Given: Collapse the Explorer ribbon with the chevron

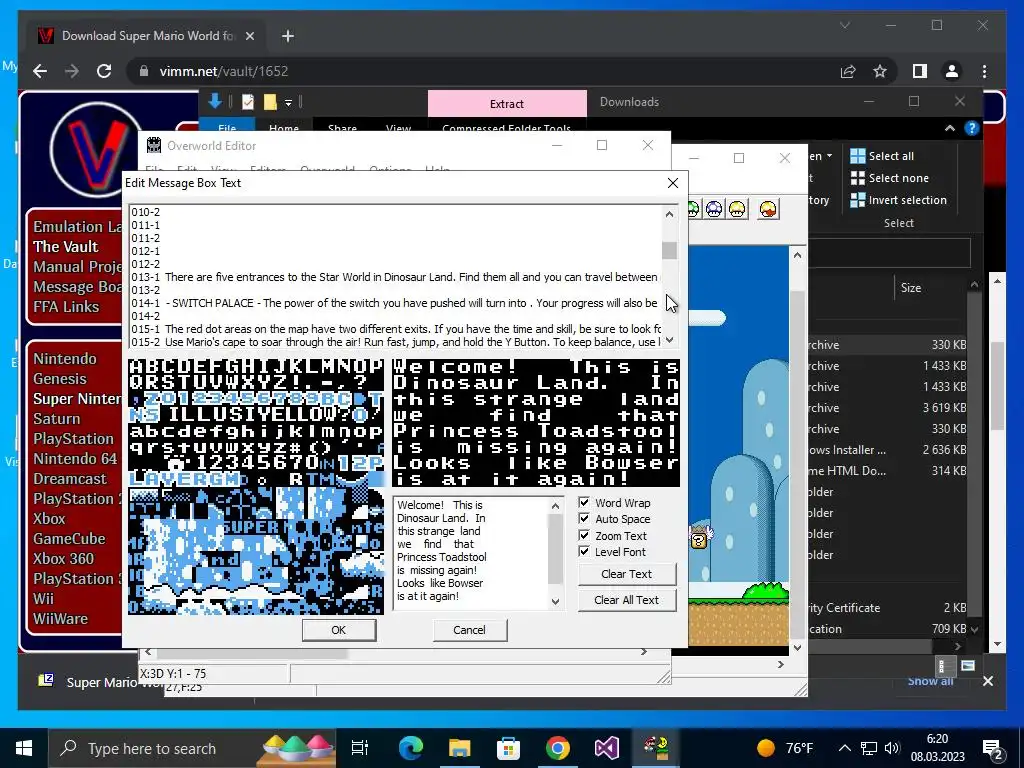Looking at the screenshot, I should click(x=950, y=129).
